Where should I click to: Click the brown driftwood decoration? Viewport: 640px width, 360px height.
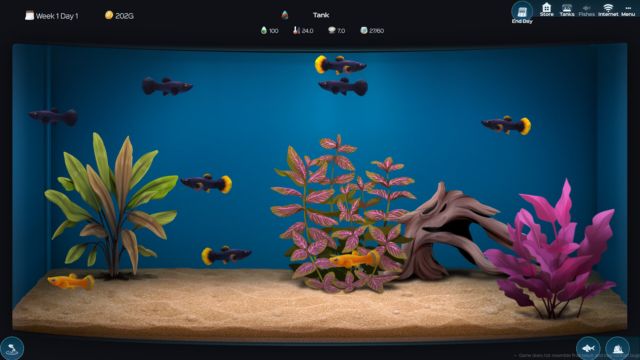tap(453, 233)
